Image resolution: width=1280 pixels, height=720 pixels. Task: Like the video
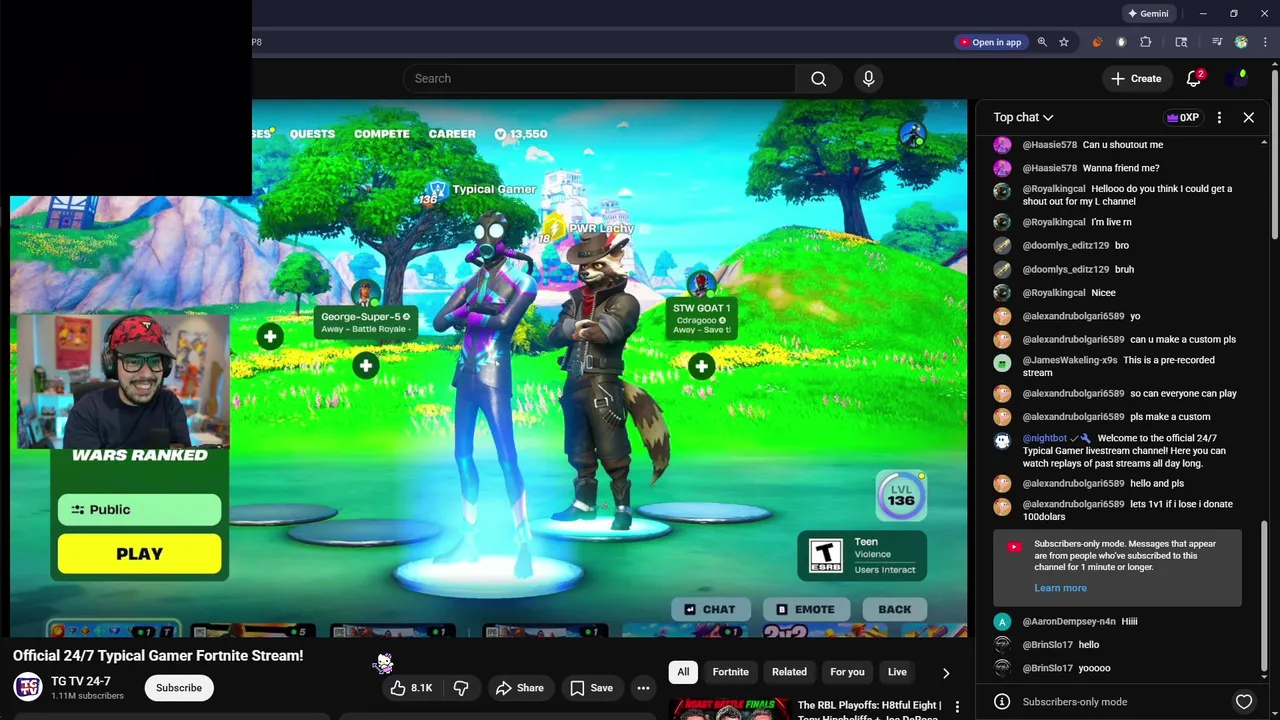click(411, 688)
